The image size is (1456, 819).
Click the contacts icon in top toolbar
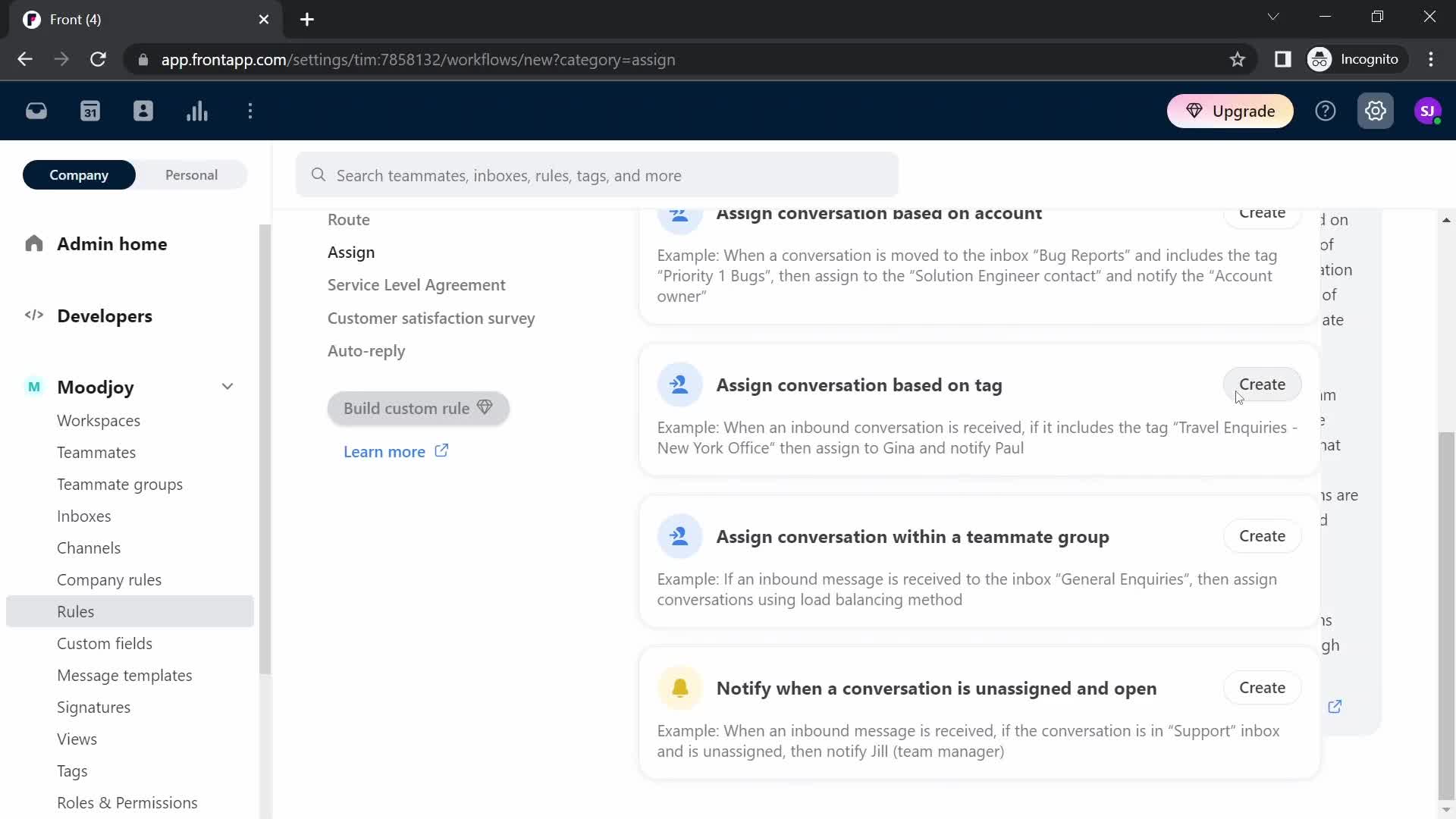(143, 111)
